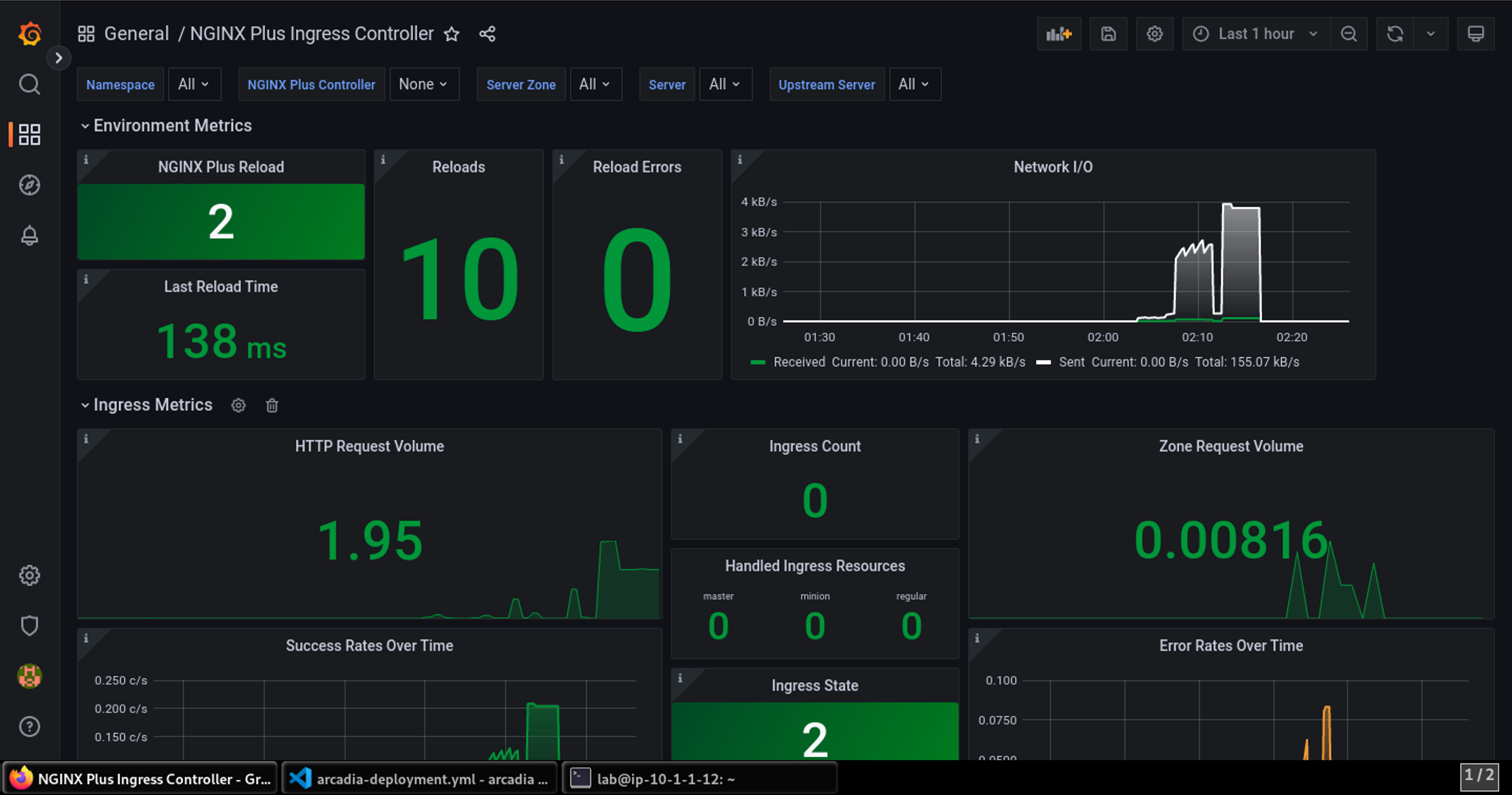Open the Reload Errors panel title

click(637, 167)
